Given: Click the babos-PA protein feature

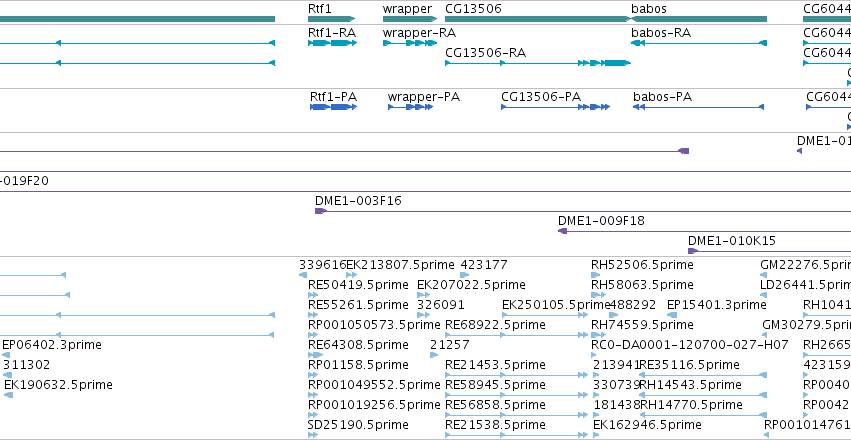Looking at the screenshot, I should point(698,107).
